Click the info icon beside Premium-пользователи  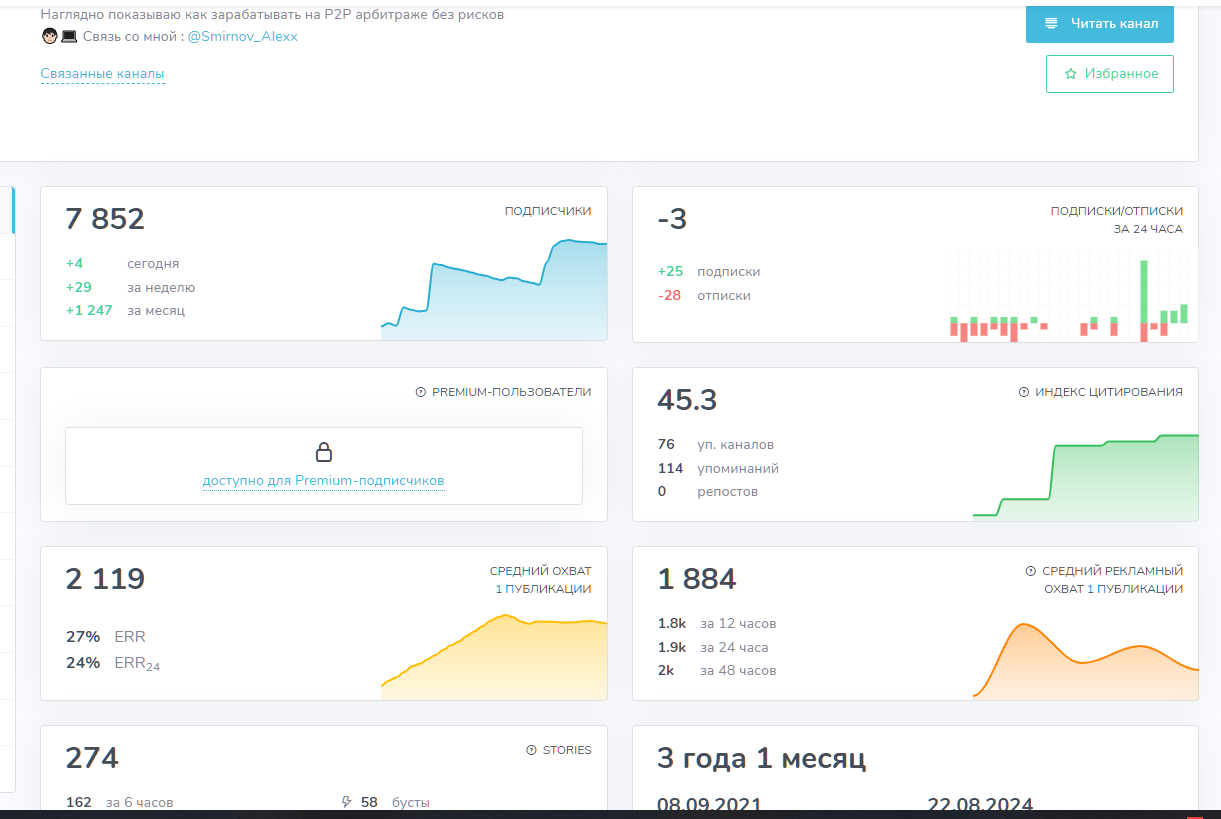point(421,392)
